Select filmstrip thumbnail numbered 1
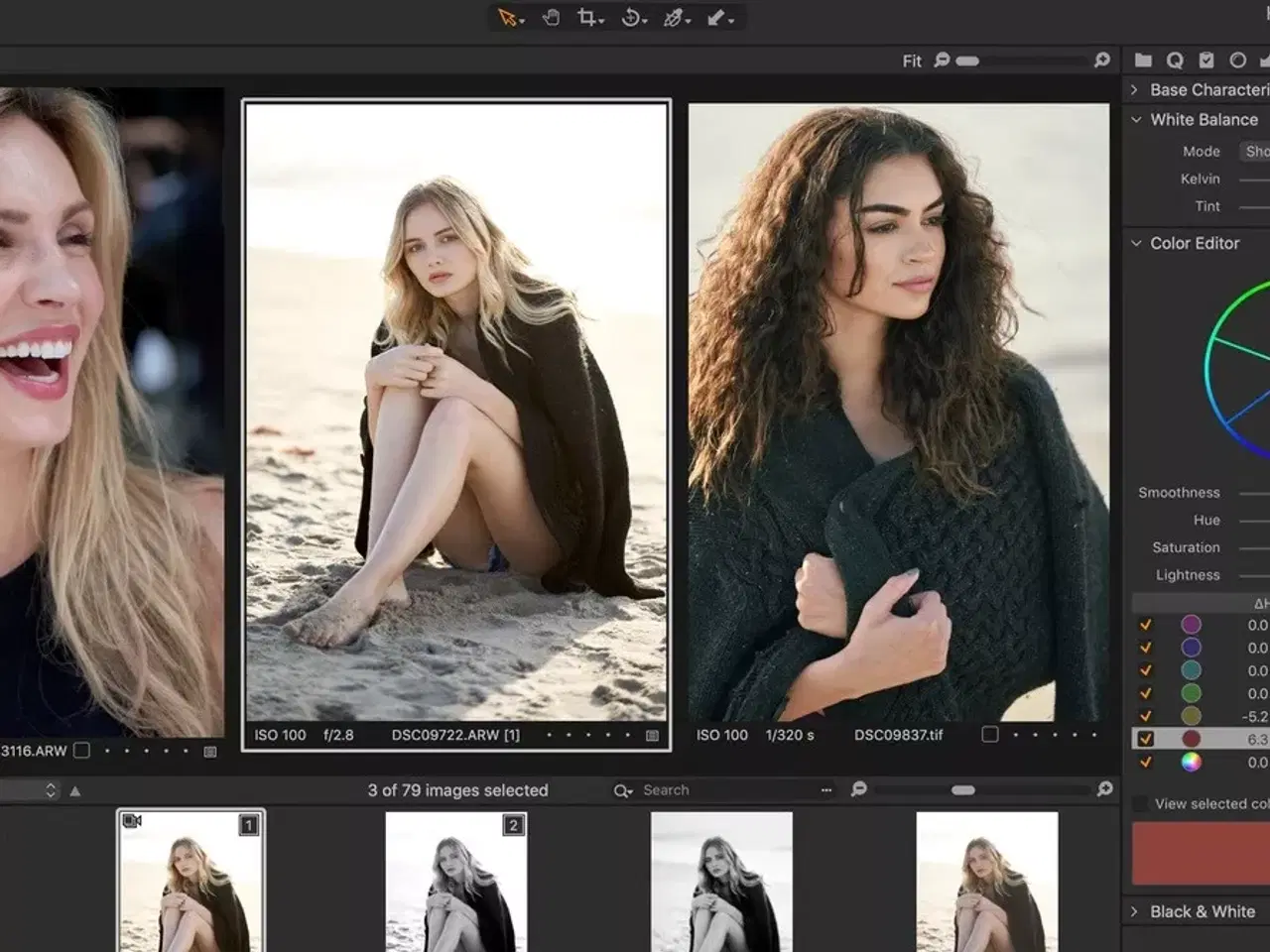Screen dimensions: 1270x952 point(191,882)
